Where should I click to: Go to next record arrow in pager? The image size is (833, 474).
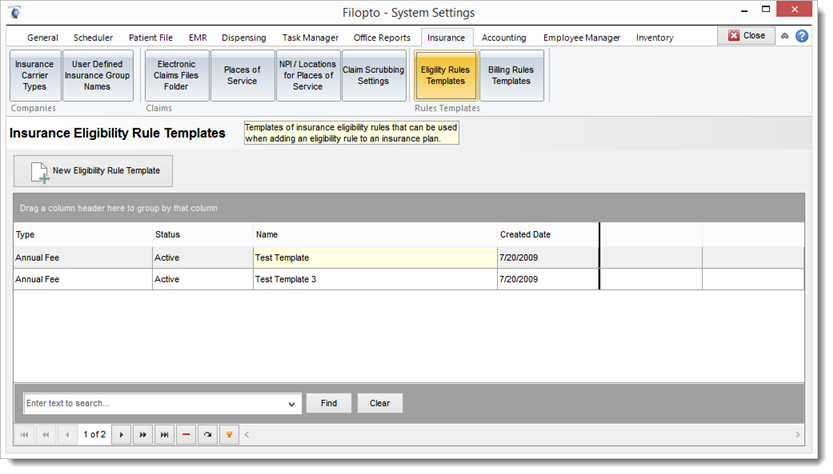(121, 435)
